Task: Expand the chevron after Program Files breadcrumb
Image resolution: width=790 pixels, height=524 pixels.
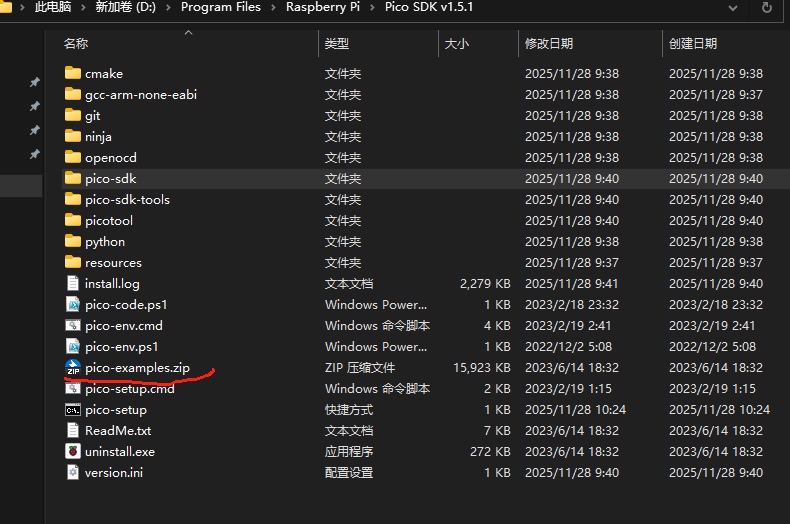Action: (x=274, y=8)
